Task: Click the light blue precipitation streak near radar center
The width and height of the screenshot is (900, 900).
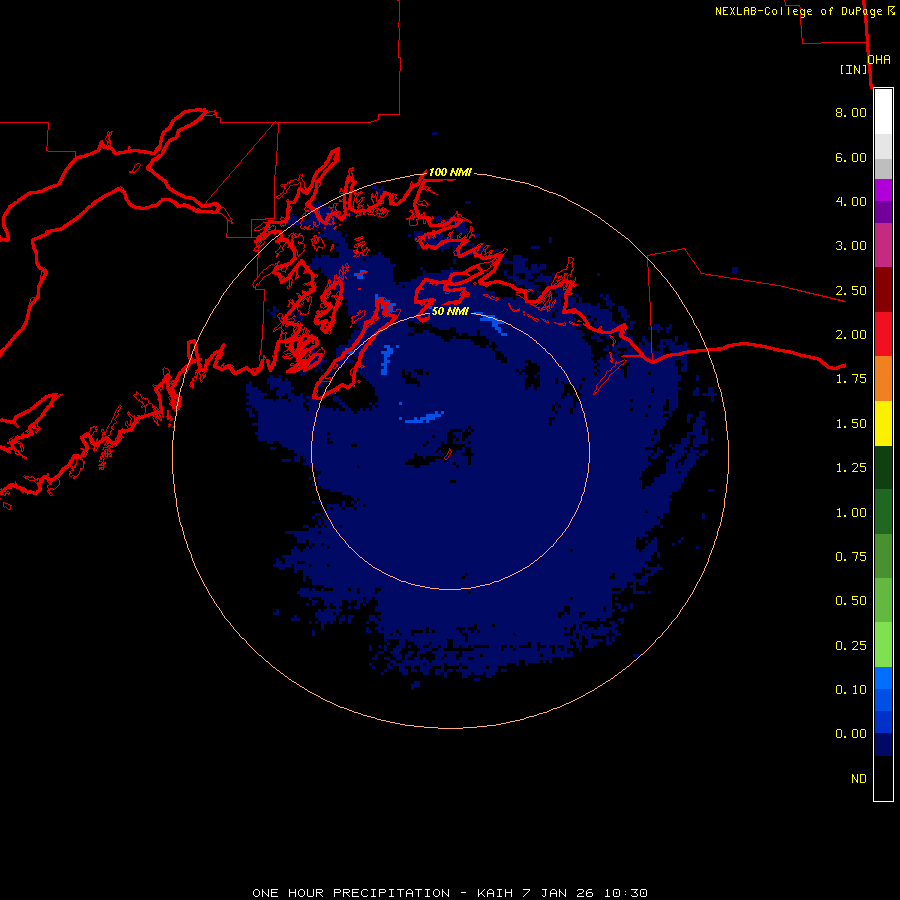Action: coord(422,417)
